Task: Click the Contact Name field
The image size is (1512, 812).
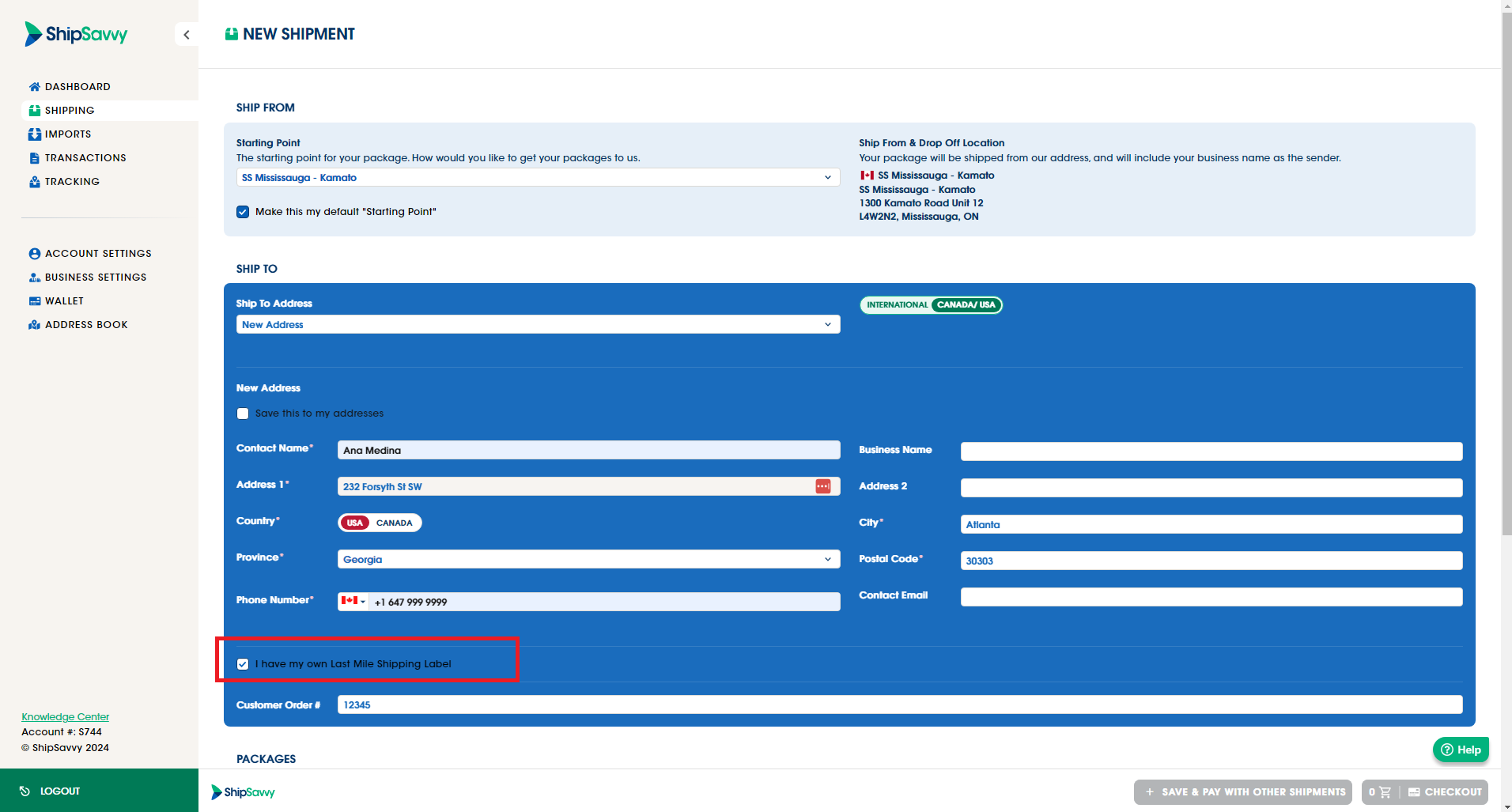Action: (588, 451)
